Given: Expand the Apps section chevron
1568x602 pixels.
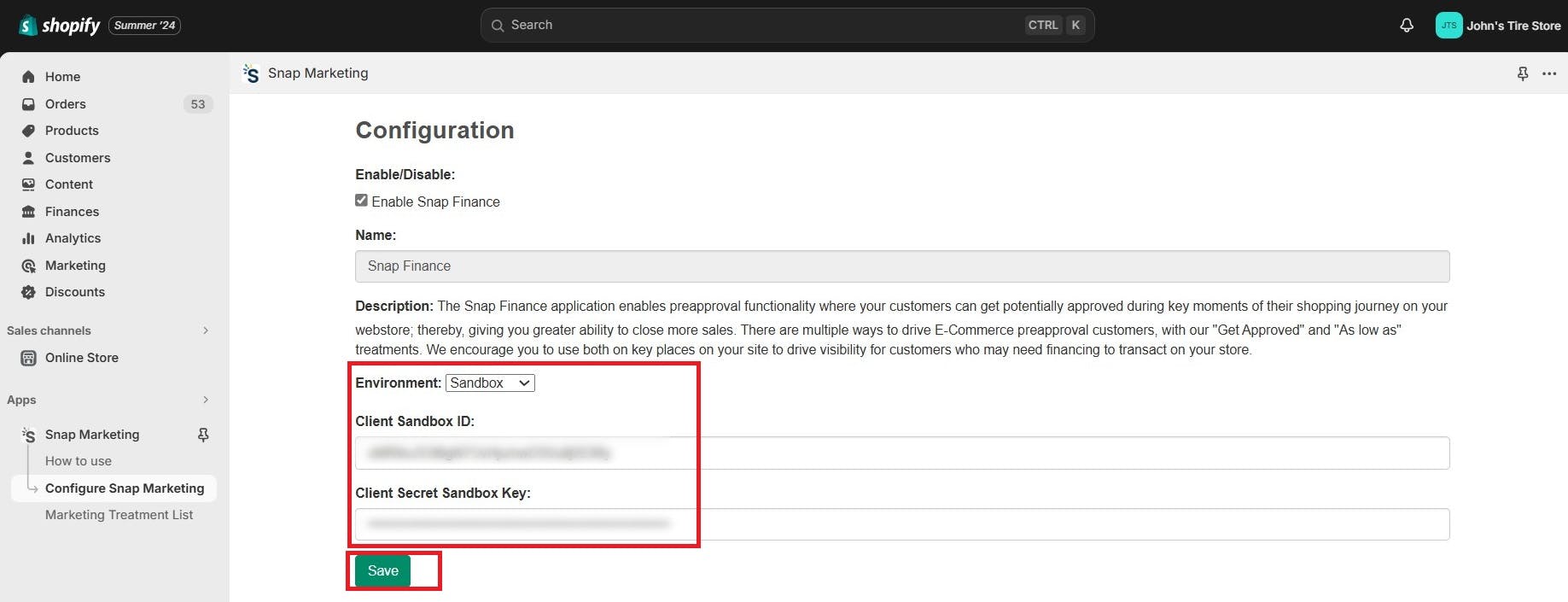Looking at the screenshot, I should pyautogui.click(x=206, y=400).
